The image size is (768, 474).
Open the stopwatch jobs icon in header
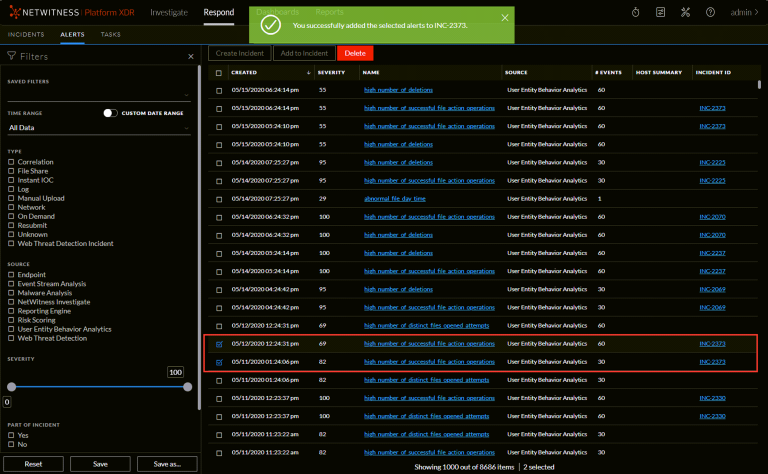tap(636, 12)
